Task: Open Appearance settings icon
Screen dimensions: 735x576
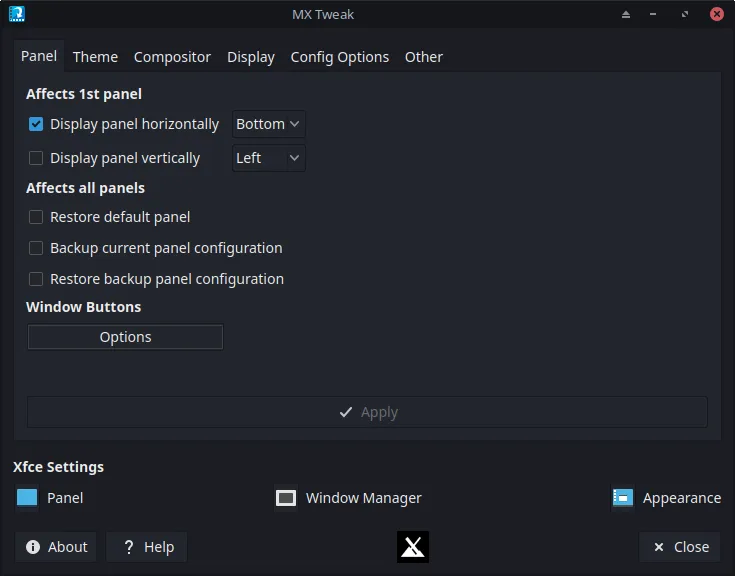Action: pyautogui.click(x=623, y=498)
